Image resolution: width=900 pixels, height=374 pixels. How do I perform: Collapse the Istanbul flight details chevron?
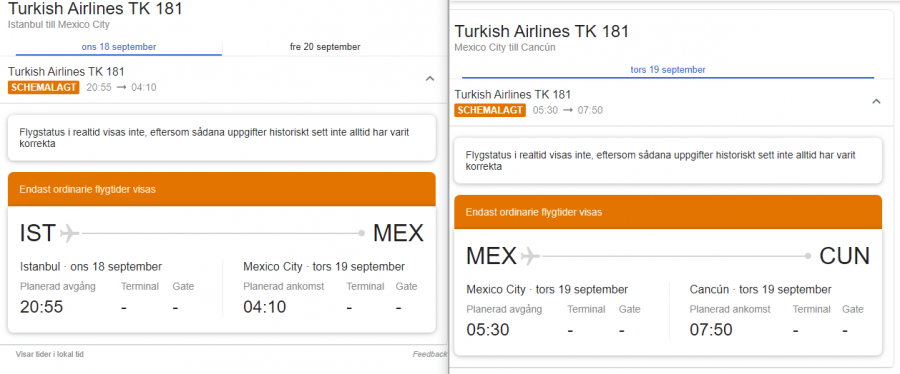point(429,79)
